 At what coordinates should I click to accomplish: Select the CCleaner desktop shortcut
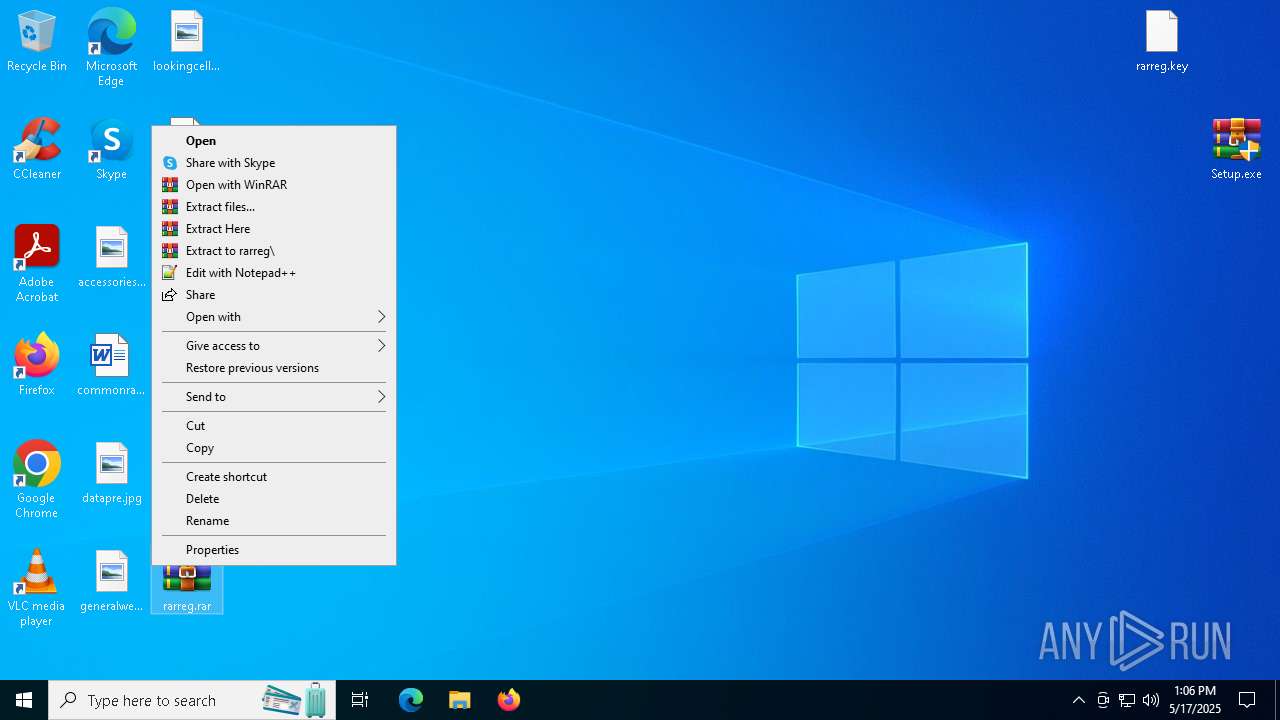pyautogui.click(x=37, y=150)
